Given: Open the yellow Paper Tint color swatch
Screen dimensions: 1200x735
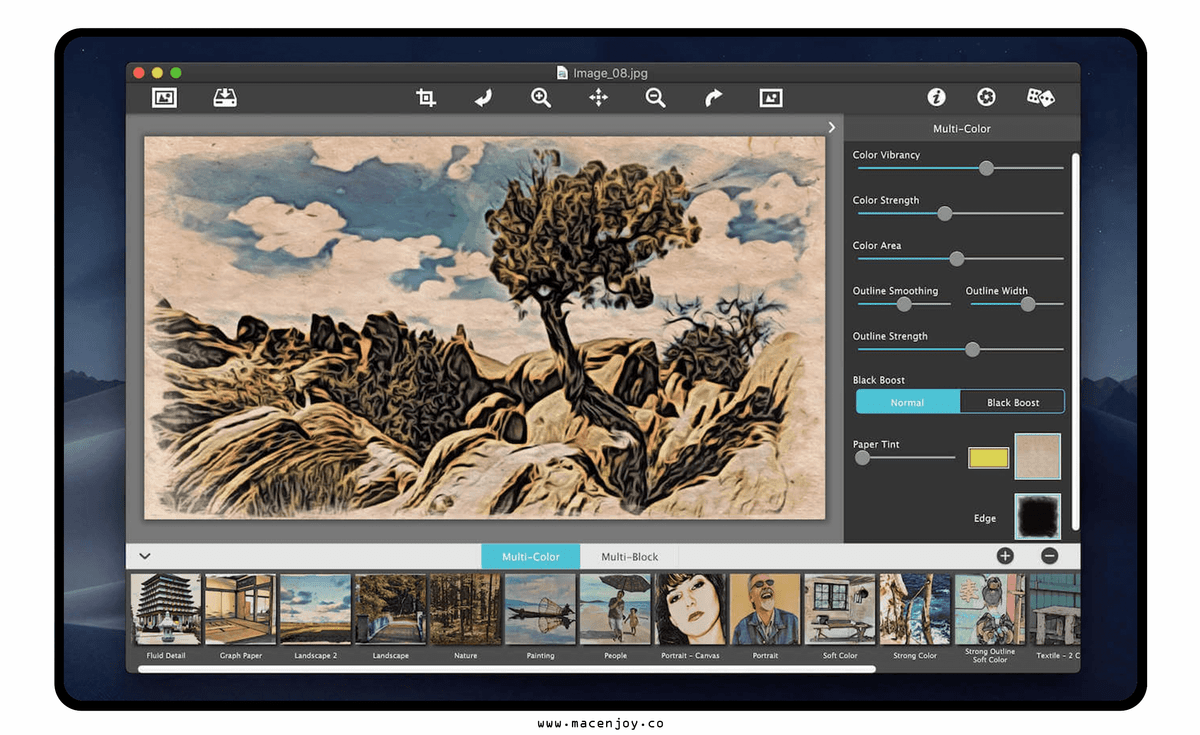Looking at the screenshot, I should coord(988,458).
